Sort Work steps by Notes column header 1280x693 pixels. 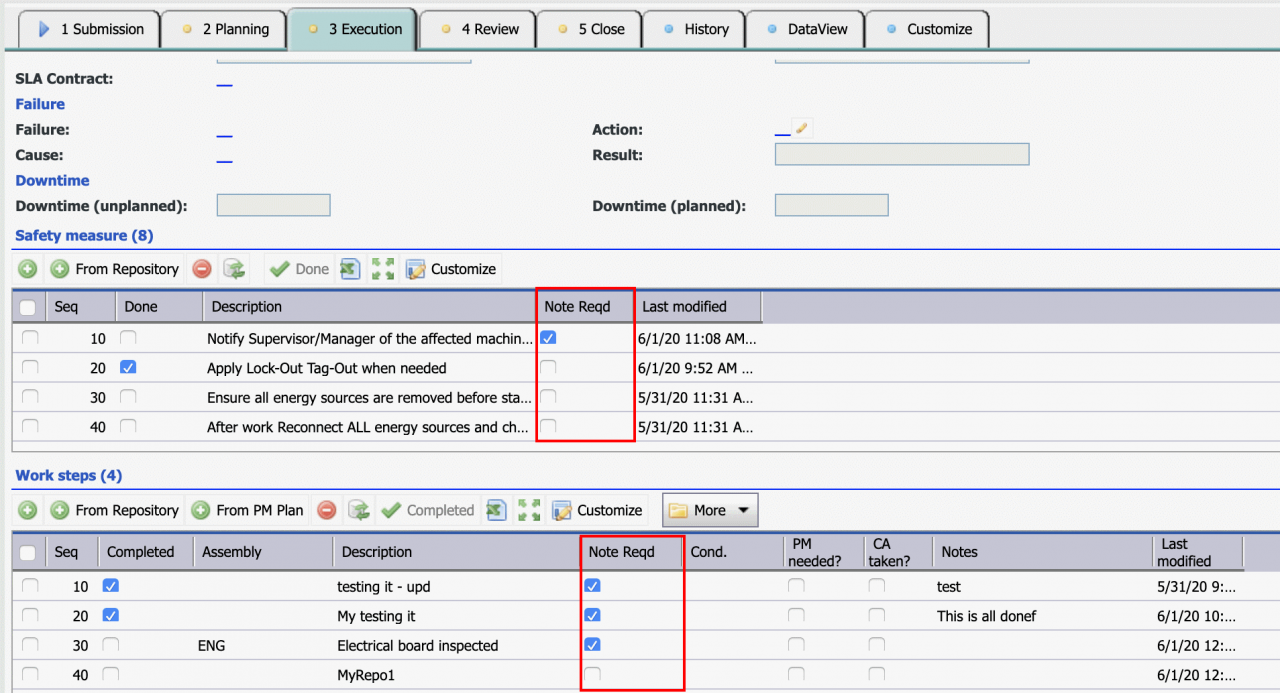pos(1042,552)
